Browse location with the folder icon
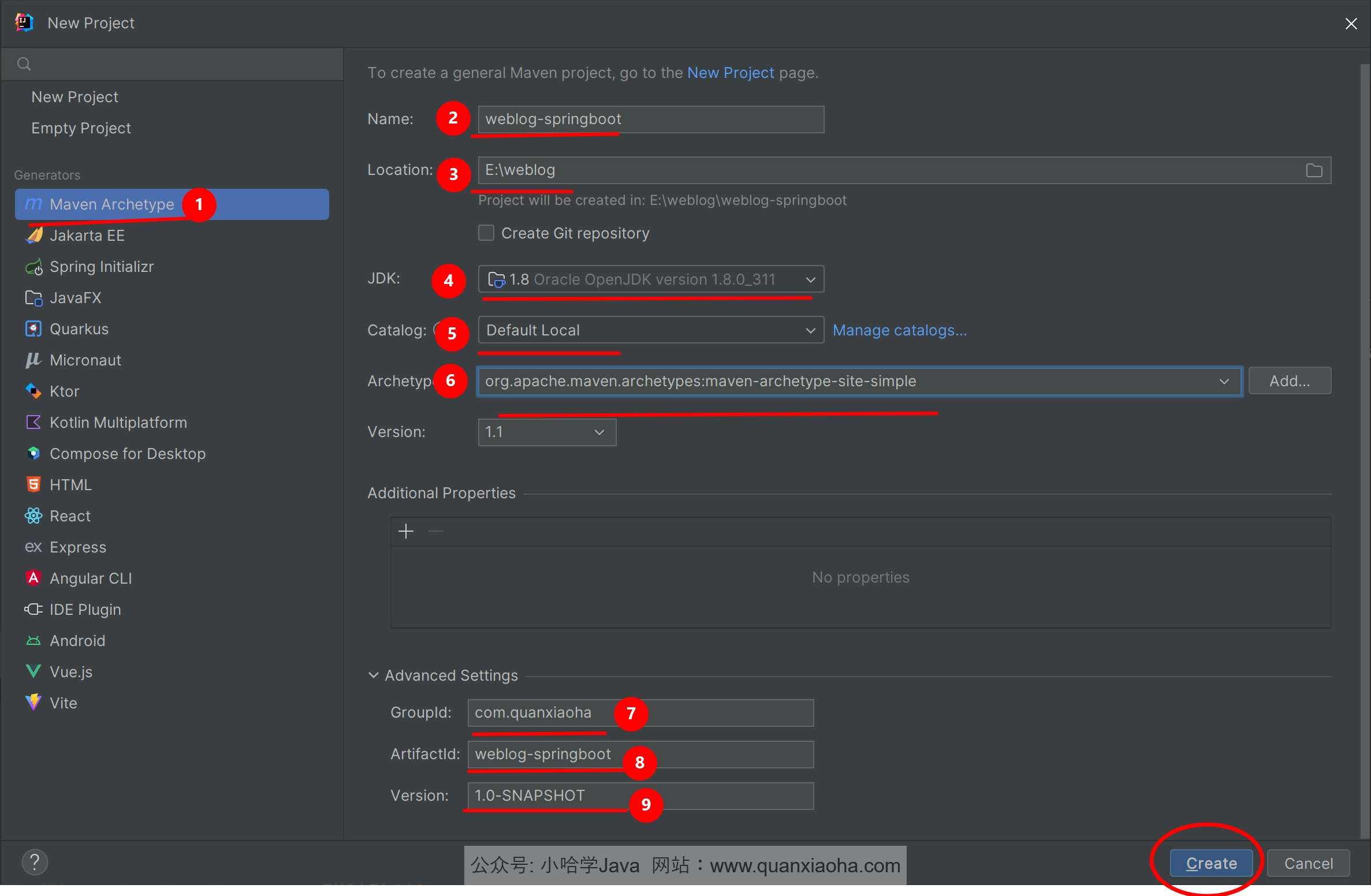 pos(1314,170)
